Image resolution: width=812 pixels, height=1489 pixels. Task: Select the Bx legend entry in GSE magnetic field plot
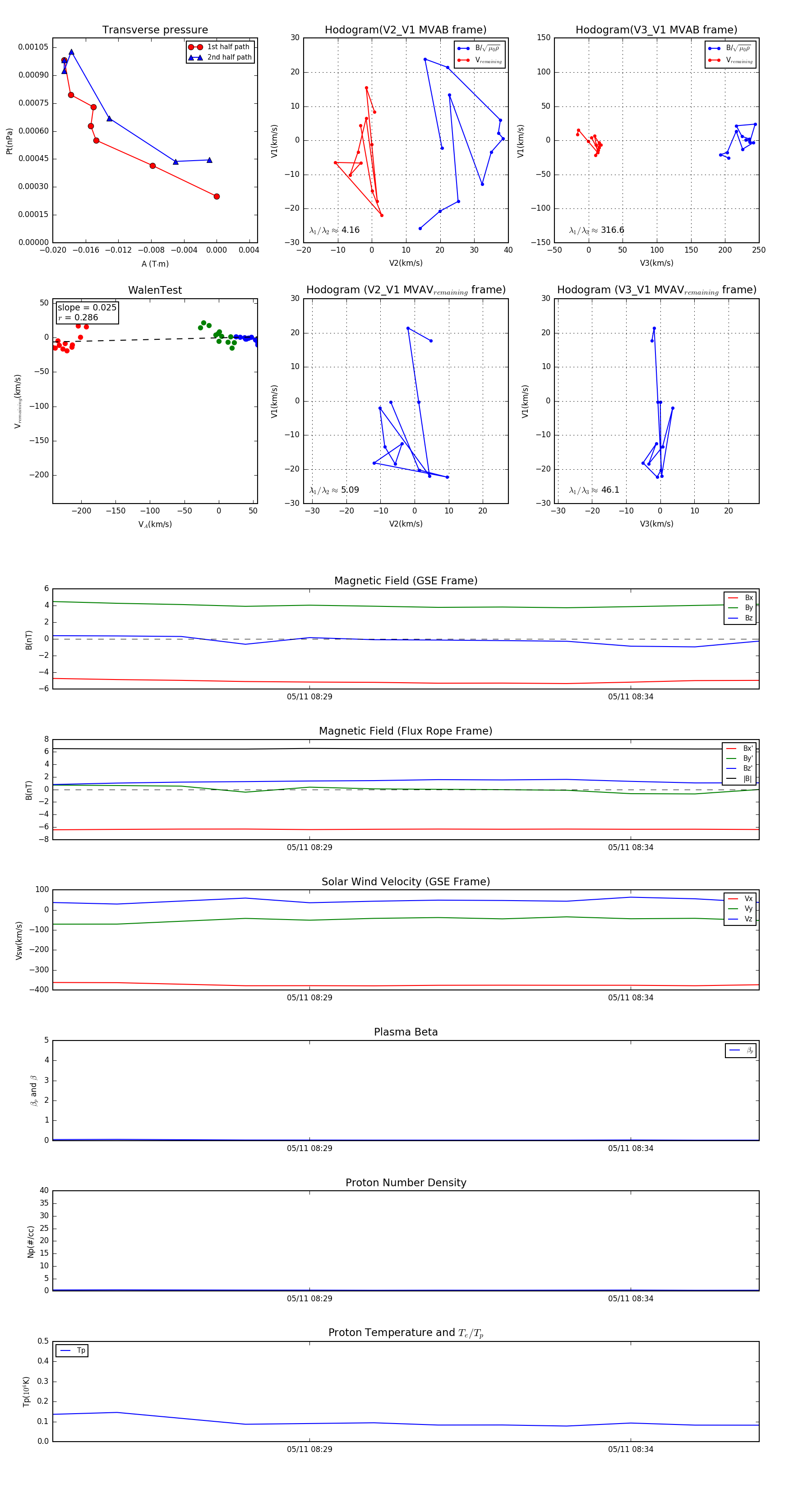pos(740,598)
